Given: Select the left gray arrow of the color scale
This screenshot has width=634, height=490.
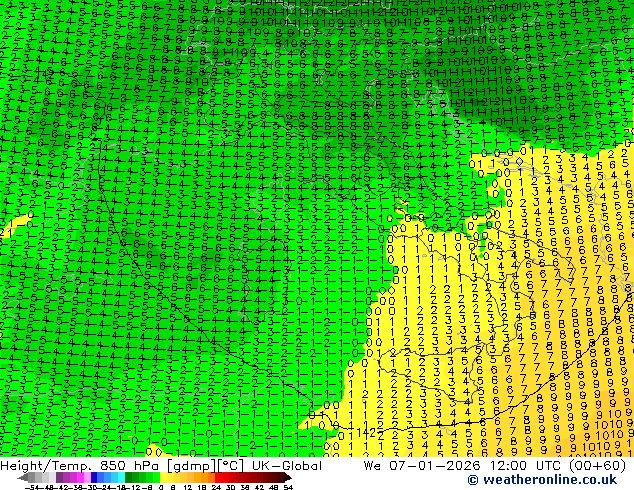Looking at the screenshot, I should (x=23, y=477).
